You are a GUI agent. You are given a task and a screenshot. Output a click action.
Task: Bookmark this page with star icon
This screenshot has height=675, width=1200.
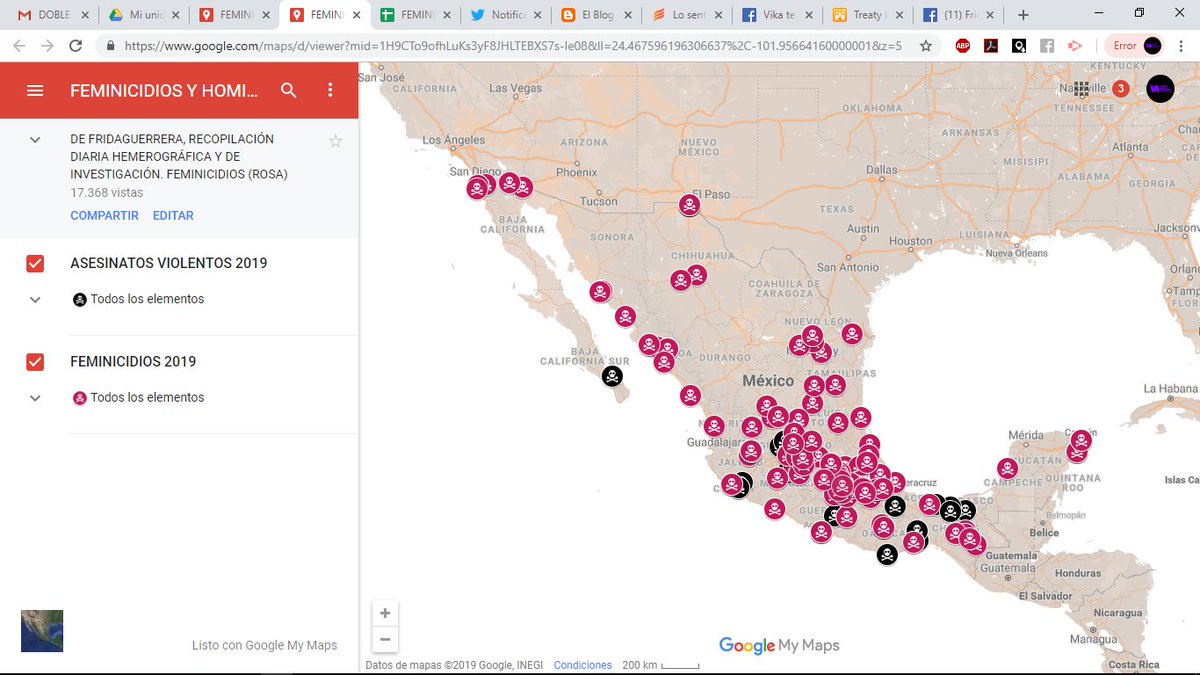(926, 46)
